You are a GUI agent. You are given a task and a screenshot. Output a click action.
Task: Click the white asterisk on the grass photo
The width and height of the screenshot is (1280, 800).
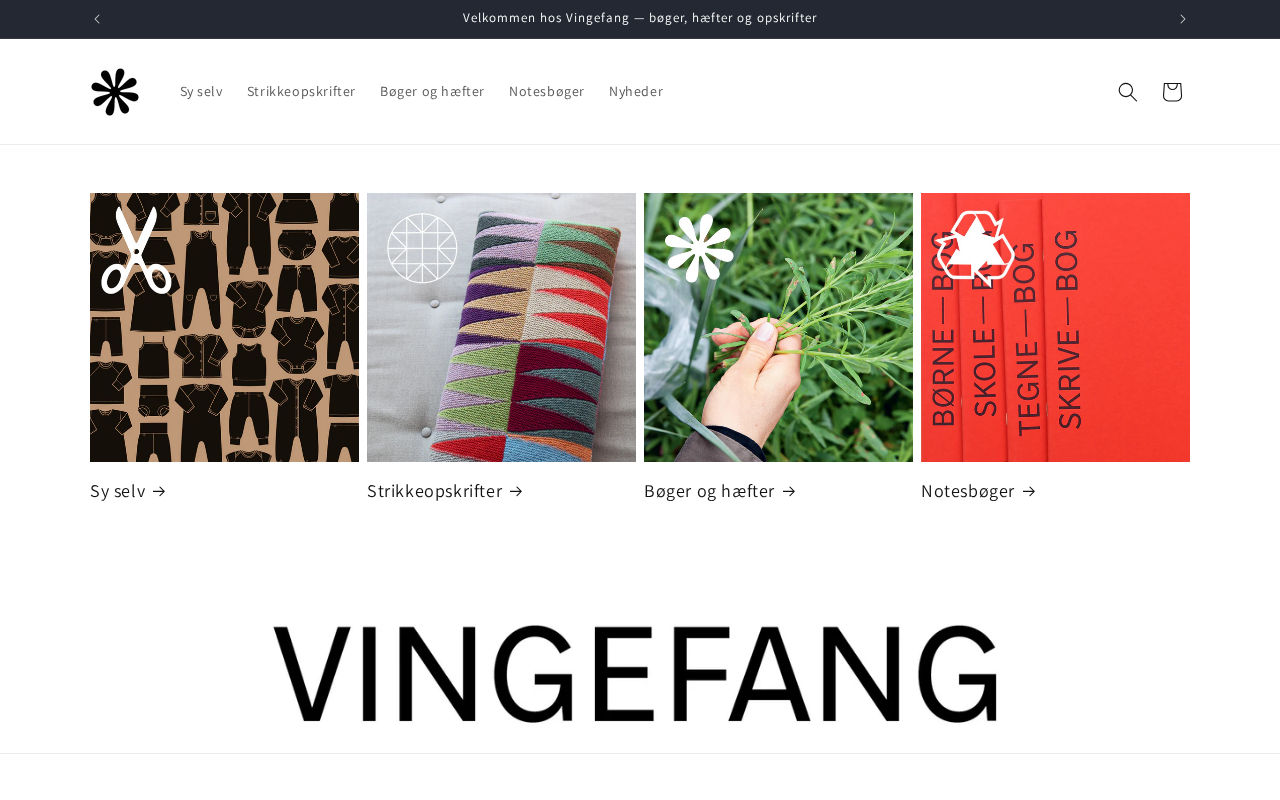pyautogui.click(x=699, y=247)
